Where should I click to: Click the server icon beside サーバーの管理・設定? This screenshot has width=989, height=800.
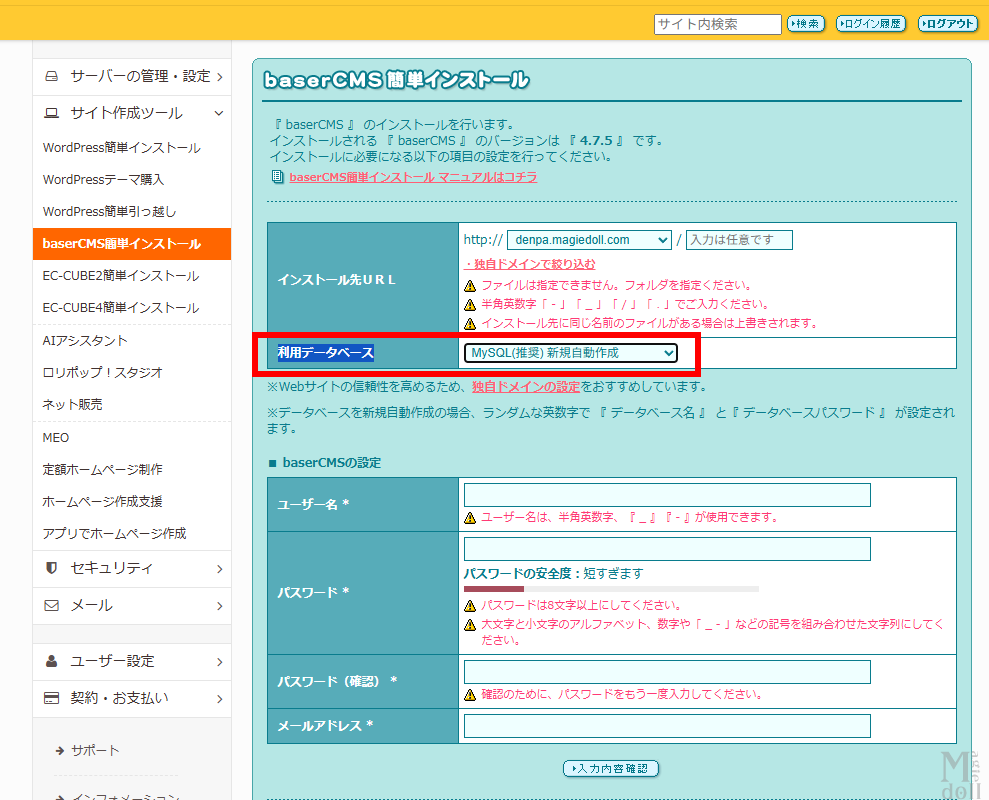coord(52,77)
